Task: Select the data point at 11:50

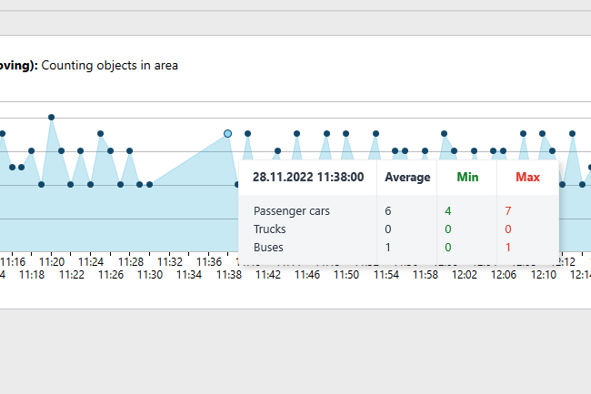Action: (x=346, y=133)
